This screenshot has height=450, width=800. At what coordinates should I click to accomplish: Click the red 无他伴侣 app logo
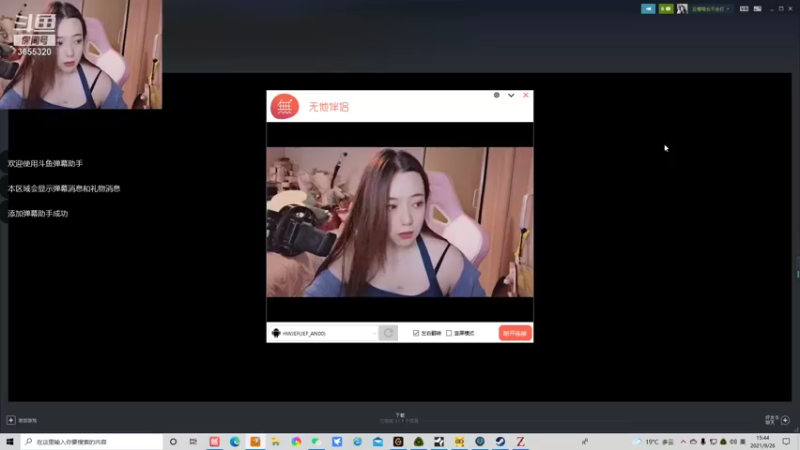(285, 107)
